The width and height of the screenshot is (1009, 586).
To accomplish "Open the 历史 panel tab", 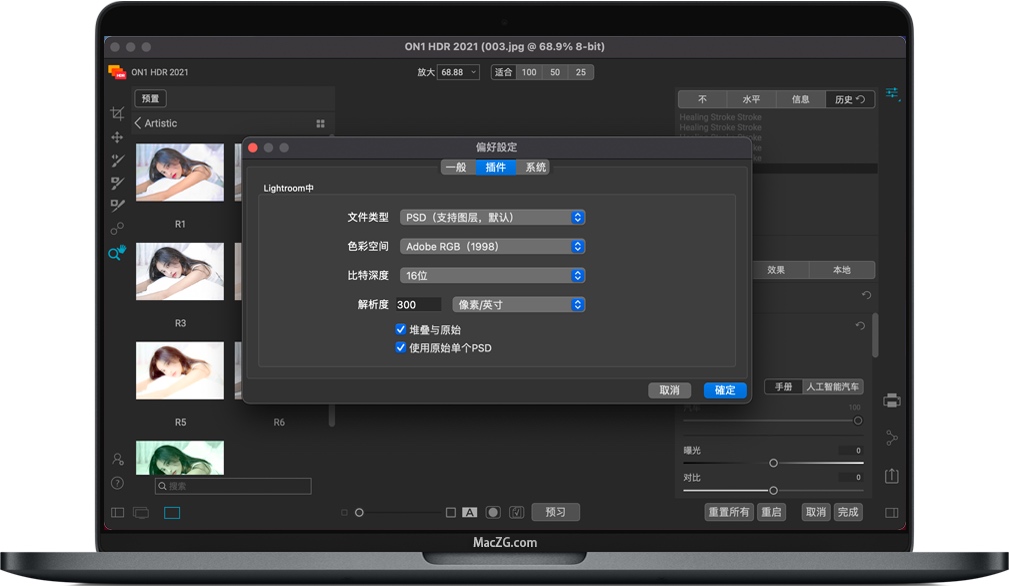I will (x=849, y=99).
